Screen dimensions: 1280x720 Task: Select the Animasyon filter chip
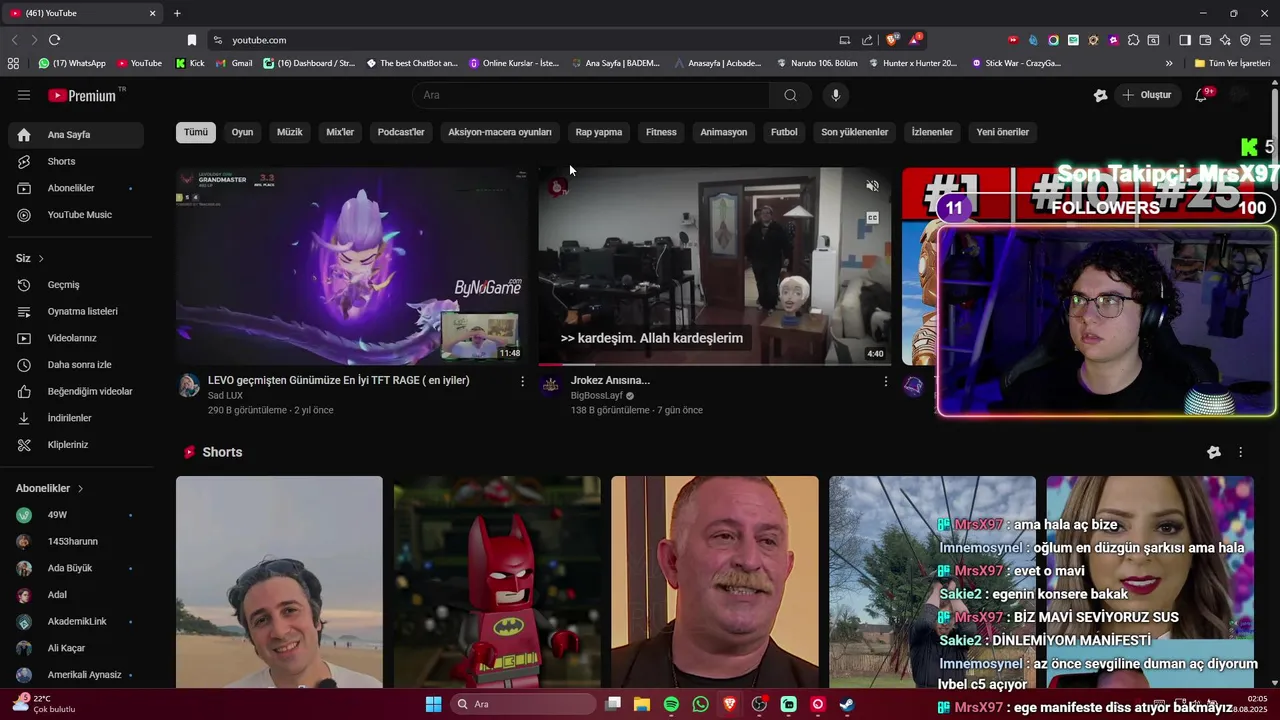coord(724,132)
